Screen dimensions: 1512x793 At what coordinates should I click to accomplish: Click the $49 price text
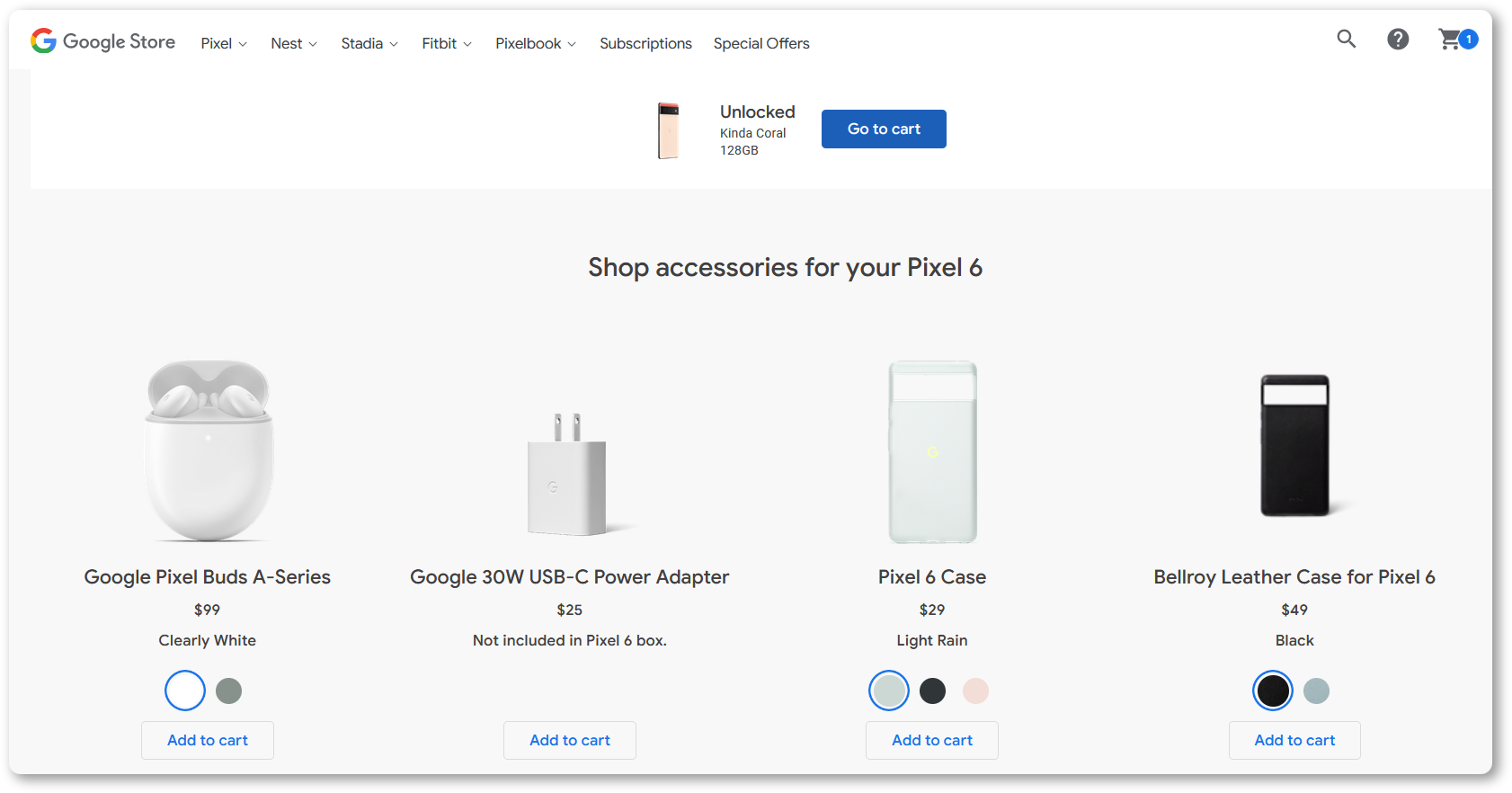1294,610
